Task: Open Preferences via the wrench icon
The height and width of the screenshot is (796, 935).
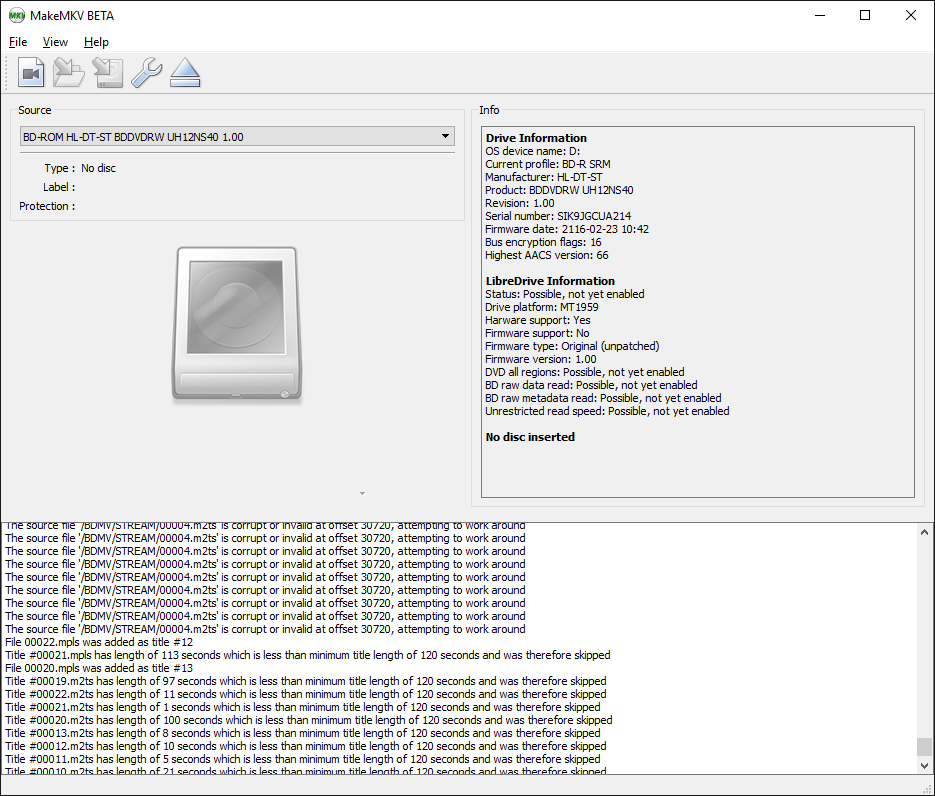Action: point(146,73)
